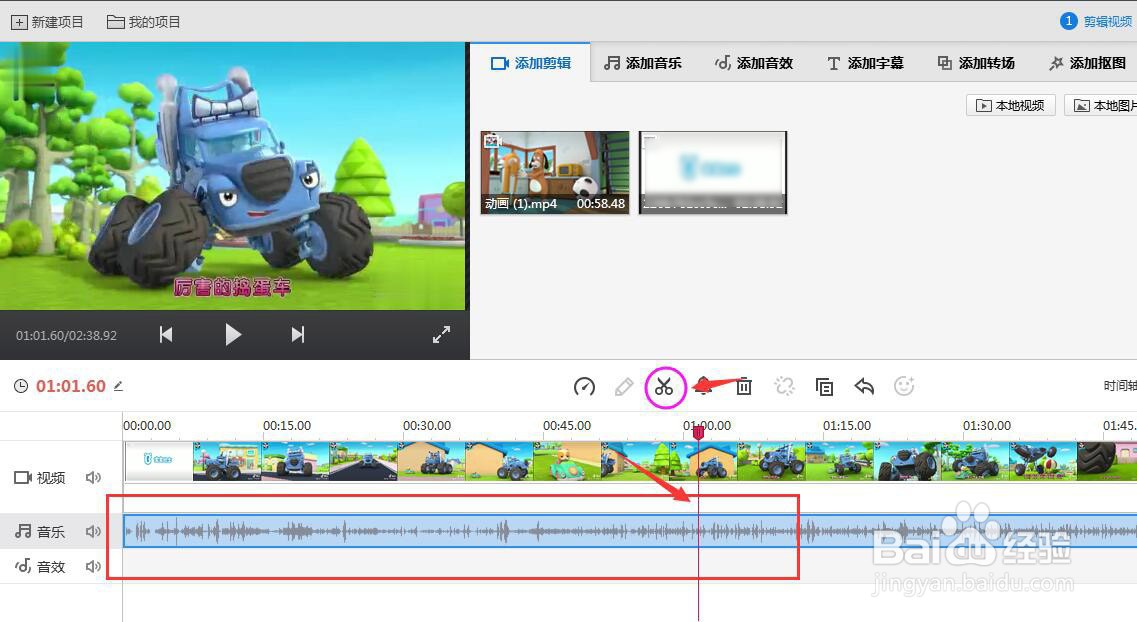Select the blurred second media thumbnail
The width and height of the screenshot is (1137, 622).
[713, 172]
